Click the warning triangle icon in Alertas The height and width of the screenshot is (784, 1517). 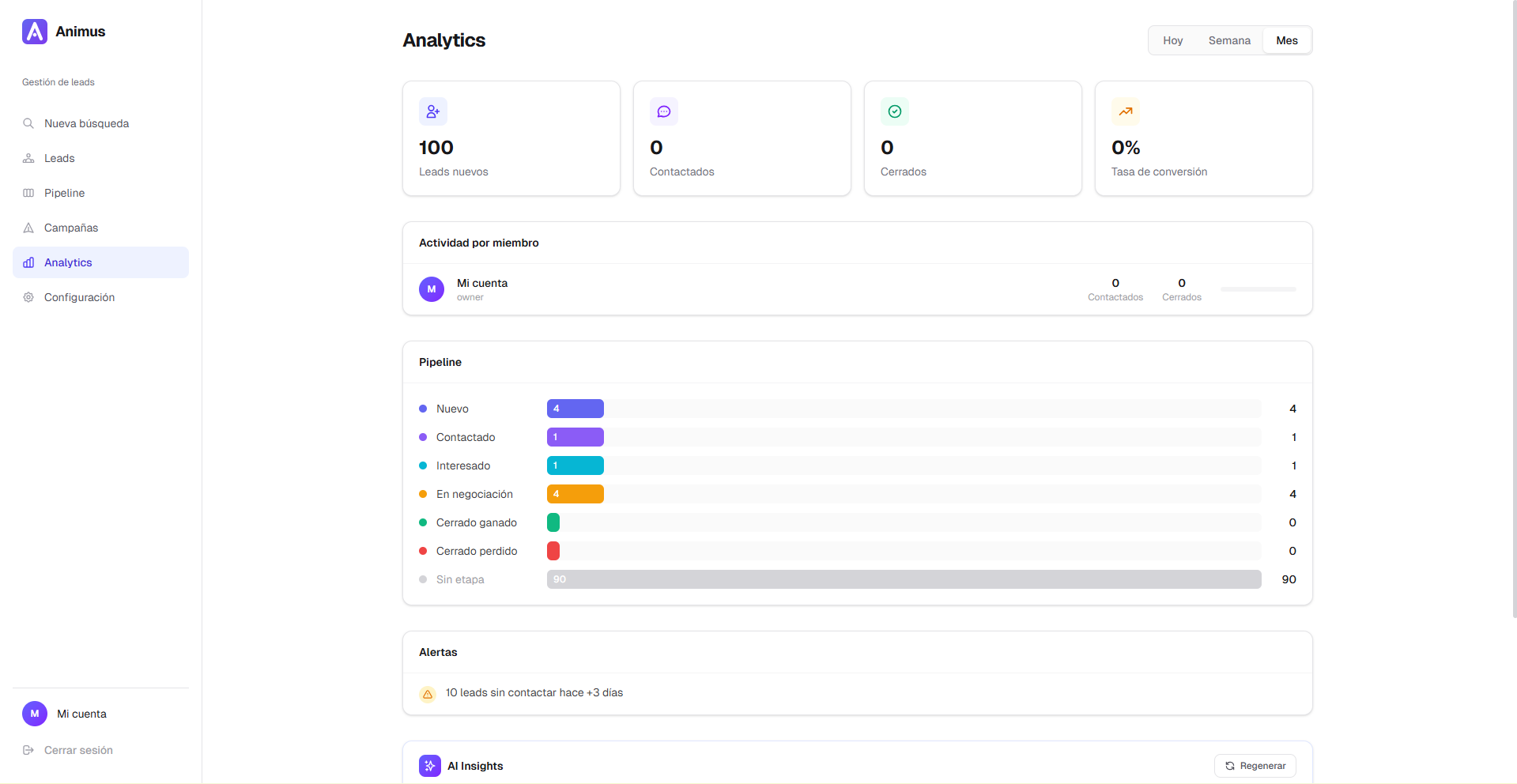(428, 694)
